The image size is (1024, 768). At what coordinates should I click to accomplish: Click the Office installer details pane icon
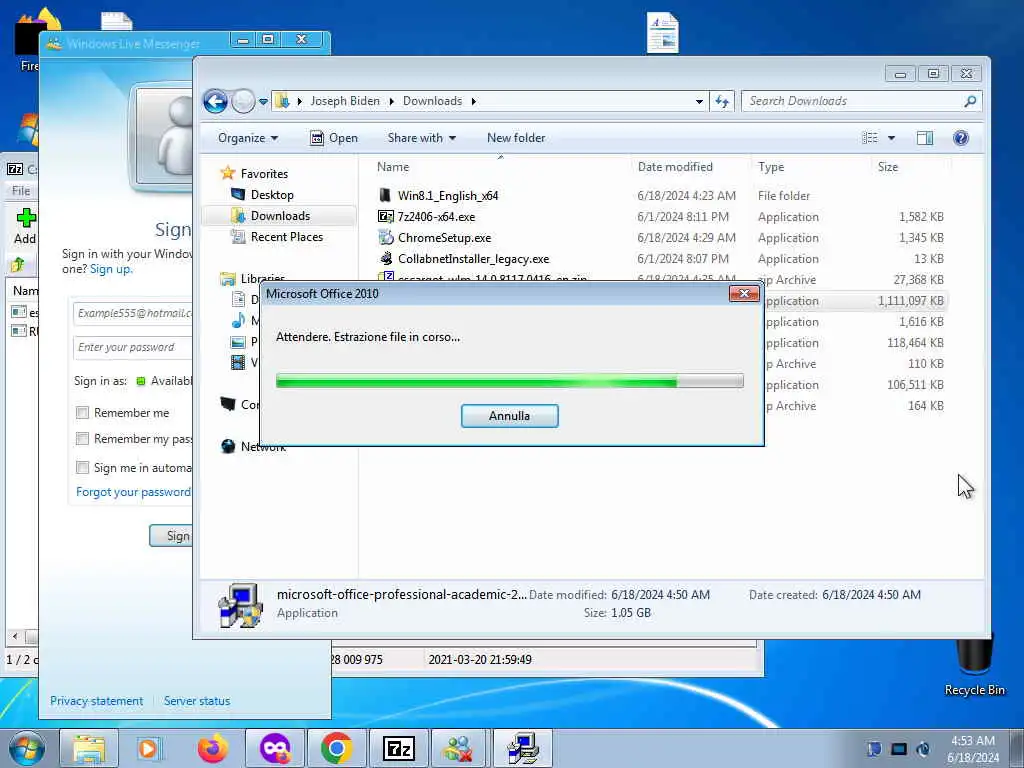click(x=240, y=605)
